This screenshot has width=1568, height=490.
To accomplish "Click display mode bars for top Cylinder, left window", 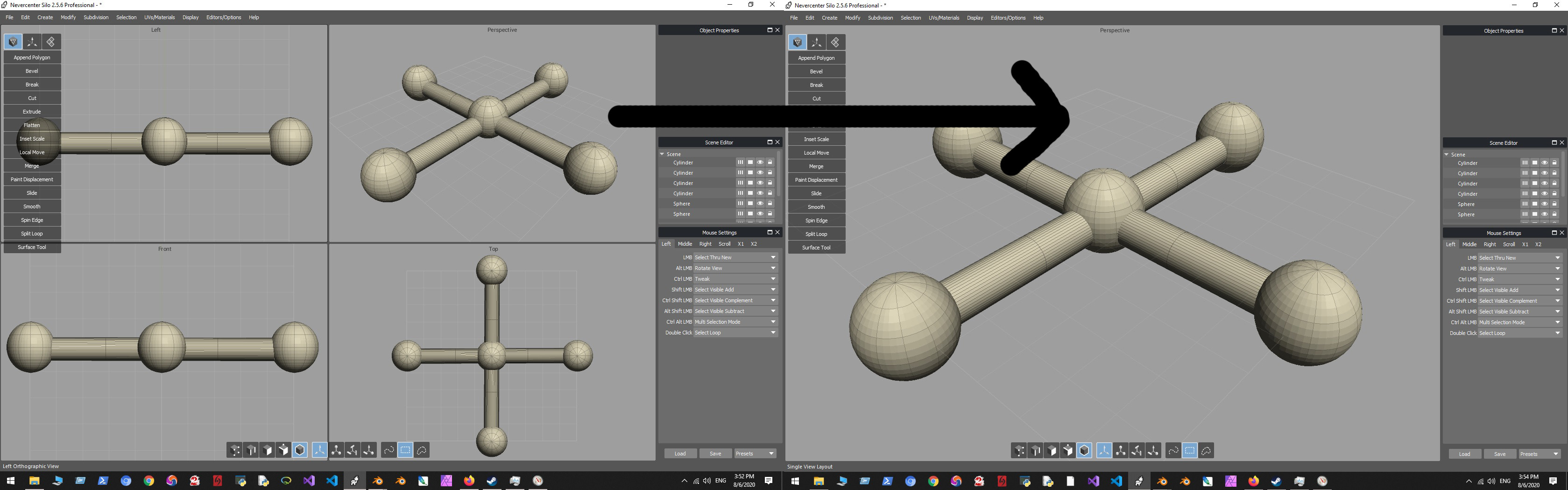I will (x=740, y=163).
